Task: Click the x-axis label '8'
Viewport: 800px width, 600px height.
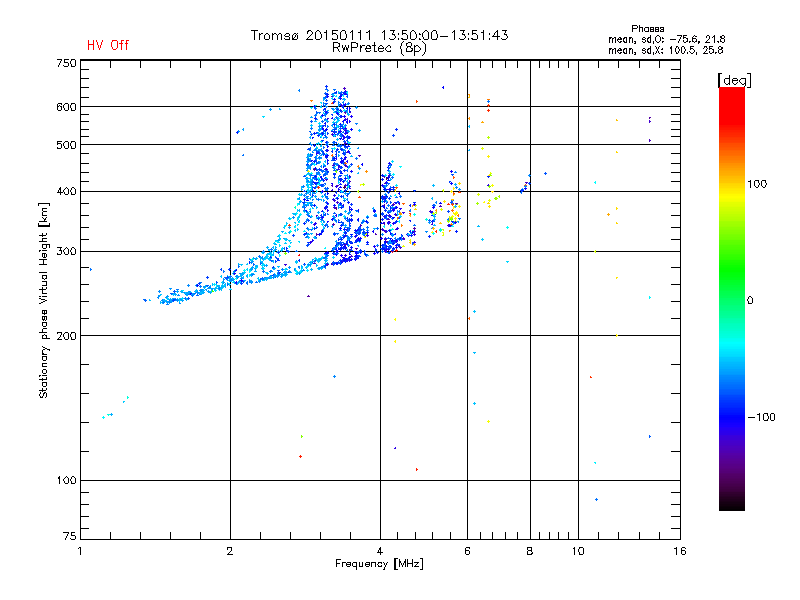Action: pos(530,551)
